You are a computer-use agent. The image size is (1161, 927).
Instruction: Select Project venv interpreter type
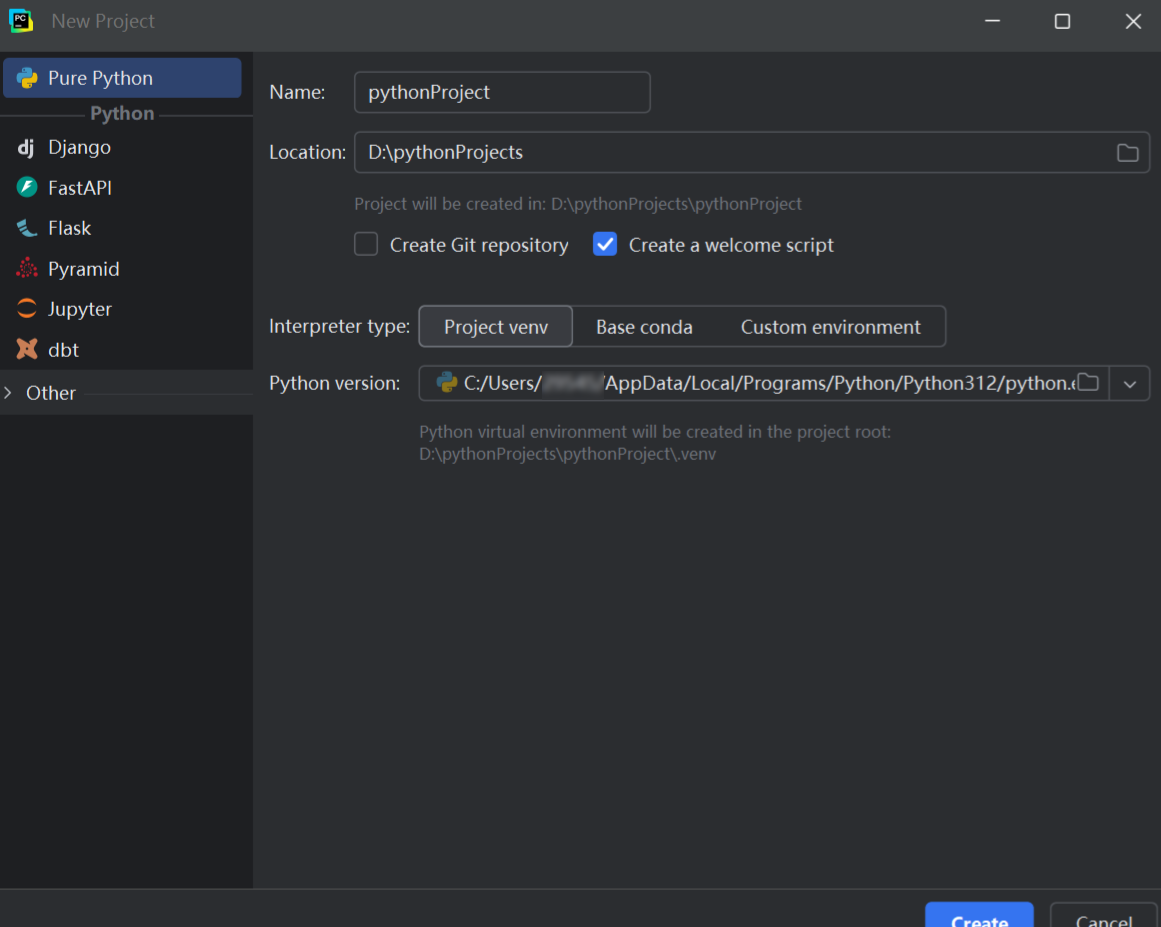[495, 327]
